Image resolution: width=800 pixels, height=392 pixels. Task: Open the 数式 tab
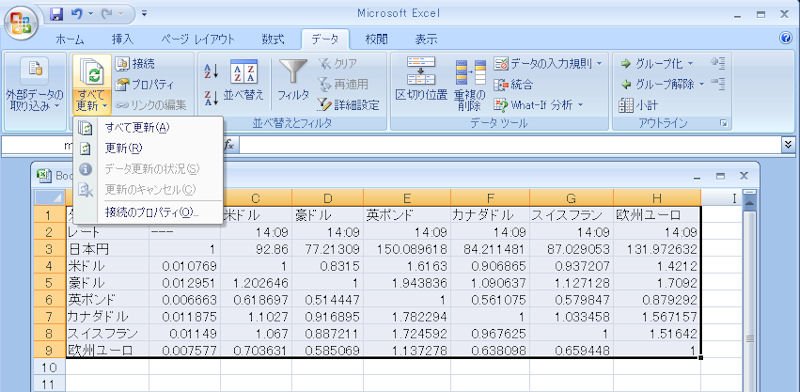tap(273, 39)
